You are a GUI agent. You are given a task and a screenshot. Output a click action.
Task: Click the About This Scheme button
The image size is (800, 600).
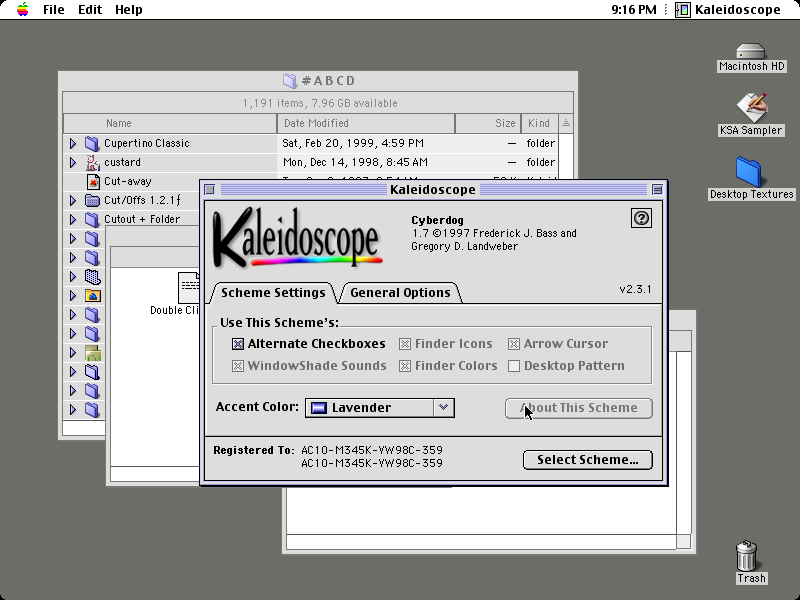(x=579, y=408)
